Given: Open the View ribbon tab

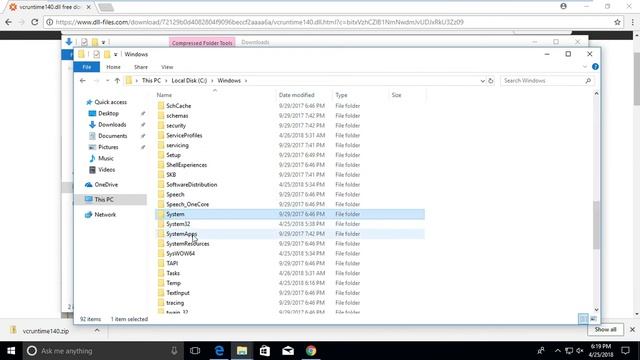Looking at the screenshot, I should 167,67.
